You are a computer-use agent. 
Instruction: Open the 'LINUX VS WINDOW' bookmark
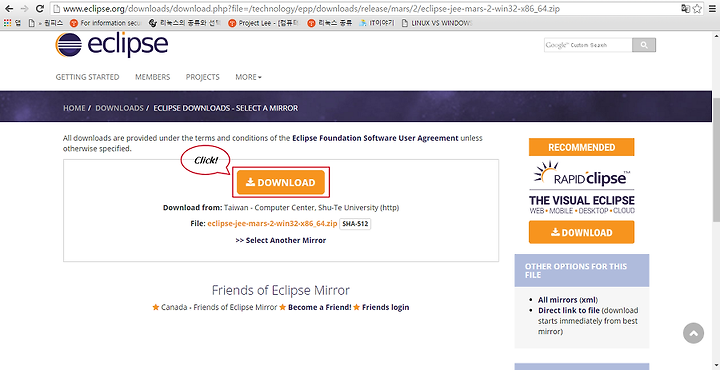tap(436, 22)
